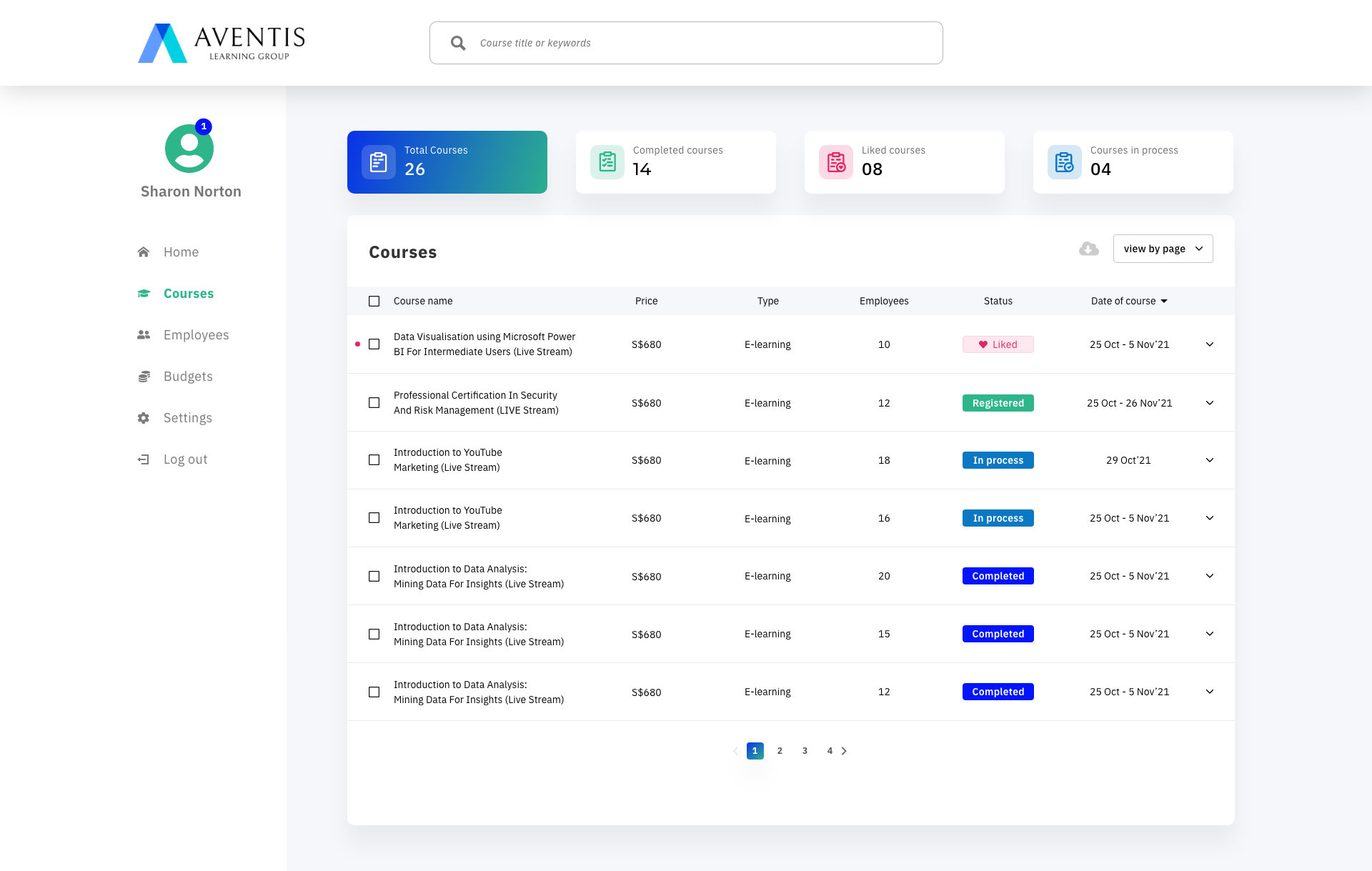Select current page 1 button
The height and width of the screenshot is (871, 1372).
coord(755,751)
